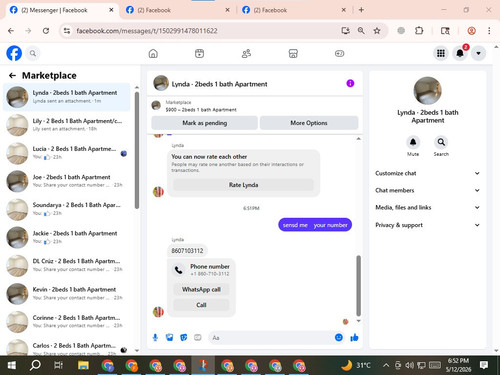Open the Chrome profile avatar icon
This screenshot has width=500, height=375.
point(471,31)
